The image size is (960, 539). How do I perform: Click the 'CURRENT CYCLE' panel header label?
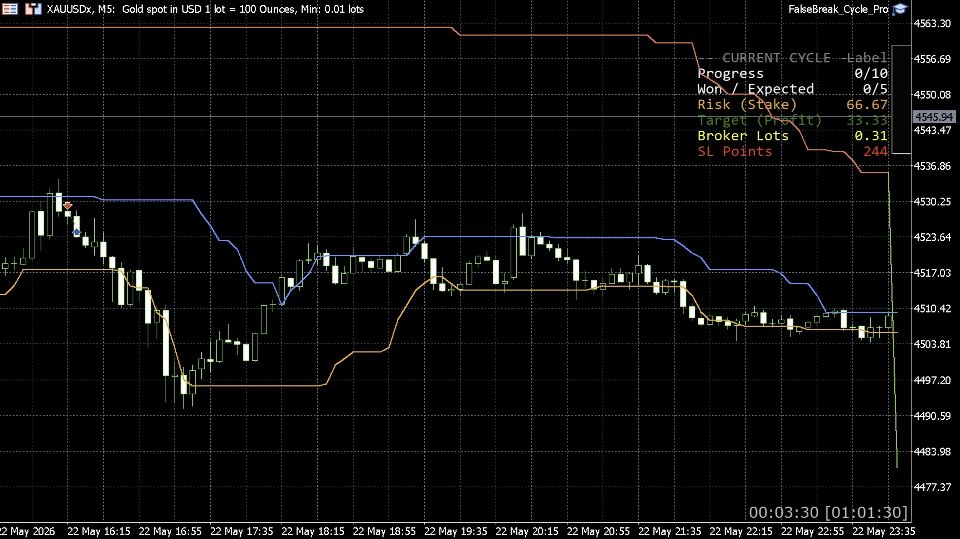pos(776,58)
